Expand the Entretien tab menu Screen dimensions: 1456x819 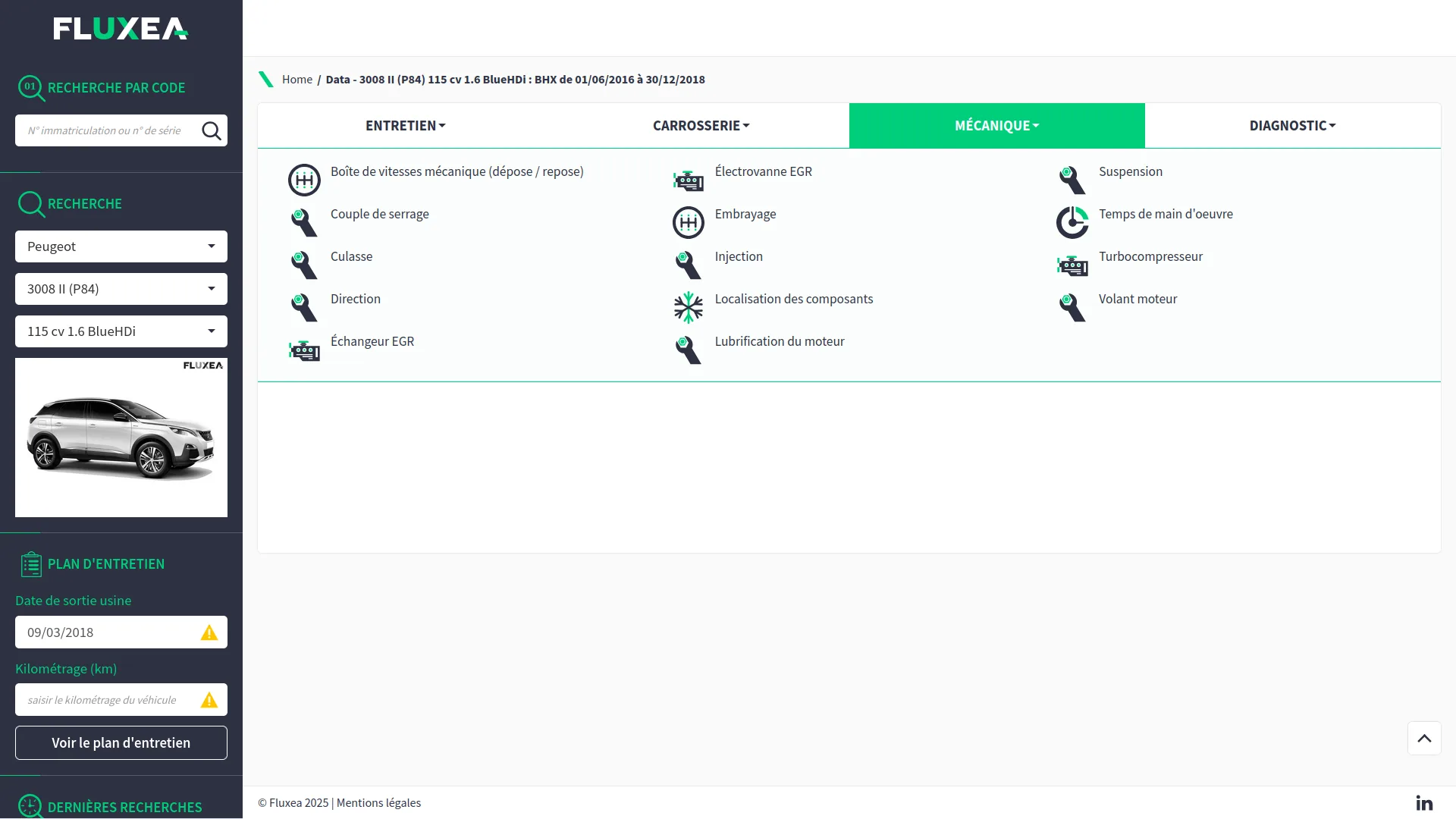pyautogui.click(x=406, y=126)
